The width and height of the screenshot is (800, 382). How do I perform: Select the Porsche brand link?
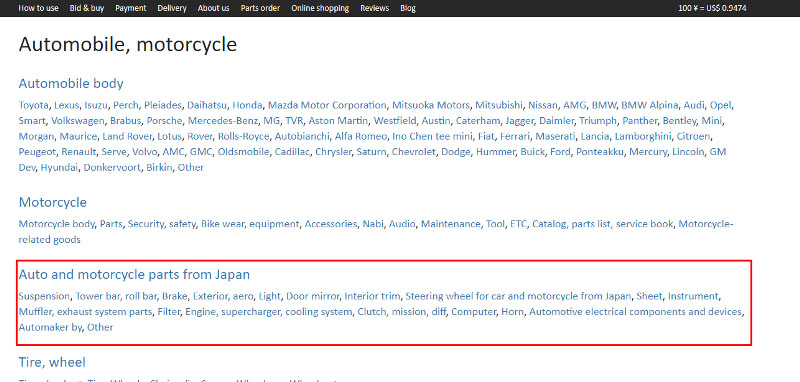pyautogui.click(x=164, y=121)
